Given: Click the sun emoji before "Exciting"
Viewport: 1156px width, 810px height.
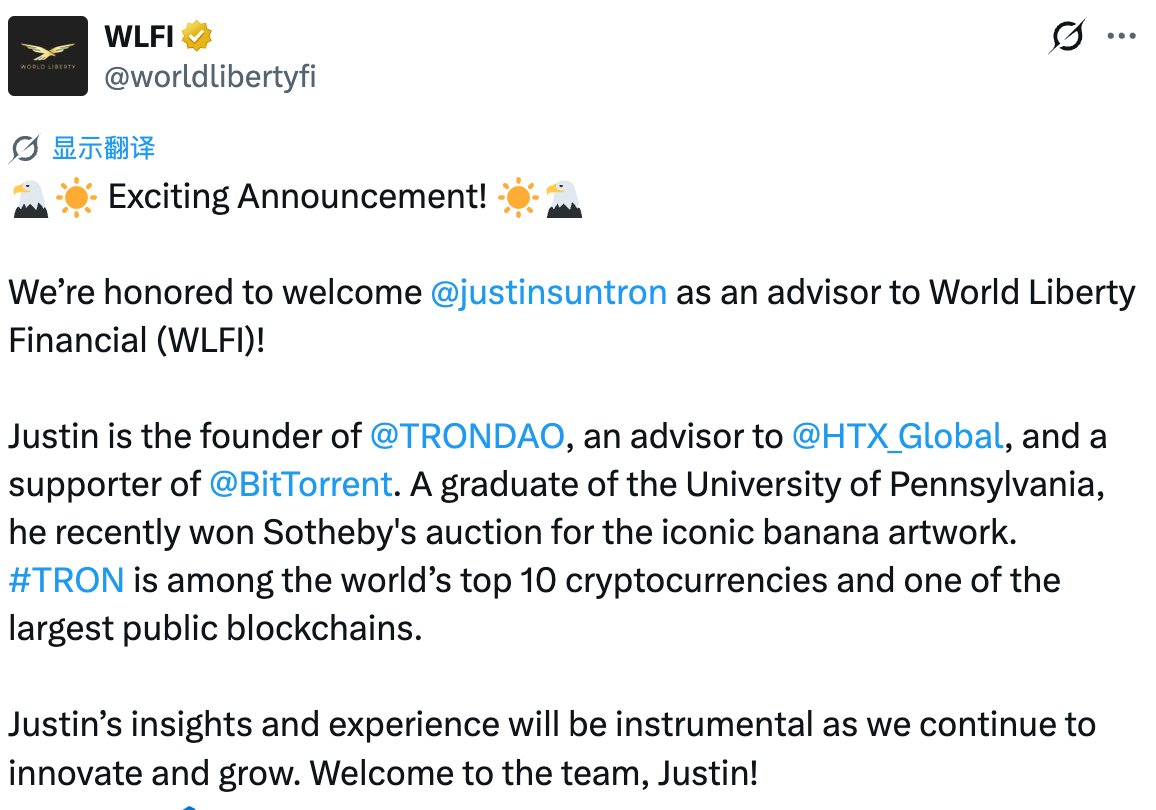Looking at the screenshot, I should click(76, 198).
